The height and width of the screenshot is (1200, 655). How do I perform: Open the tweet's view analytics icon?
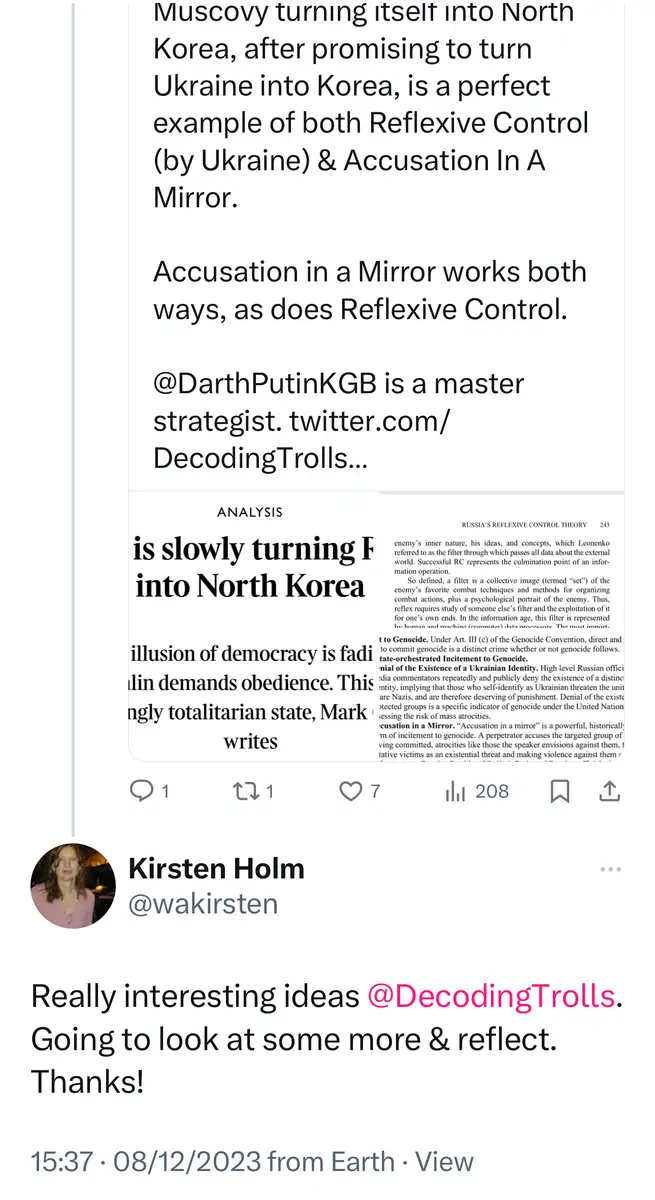coord(456,792)
